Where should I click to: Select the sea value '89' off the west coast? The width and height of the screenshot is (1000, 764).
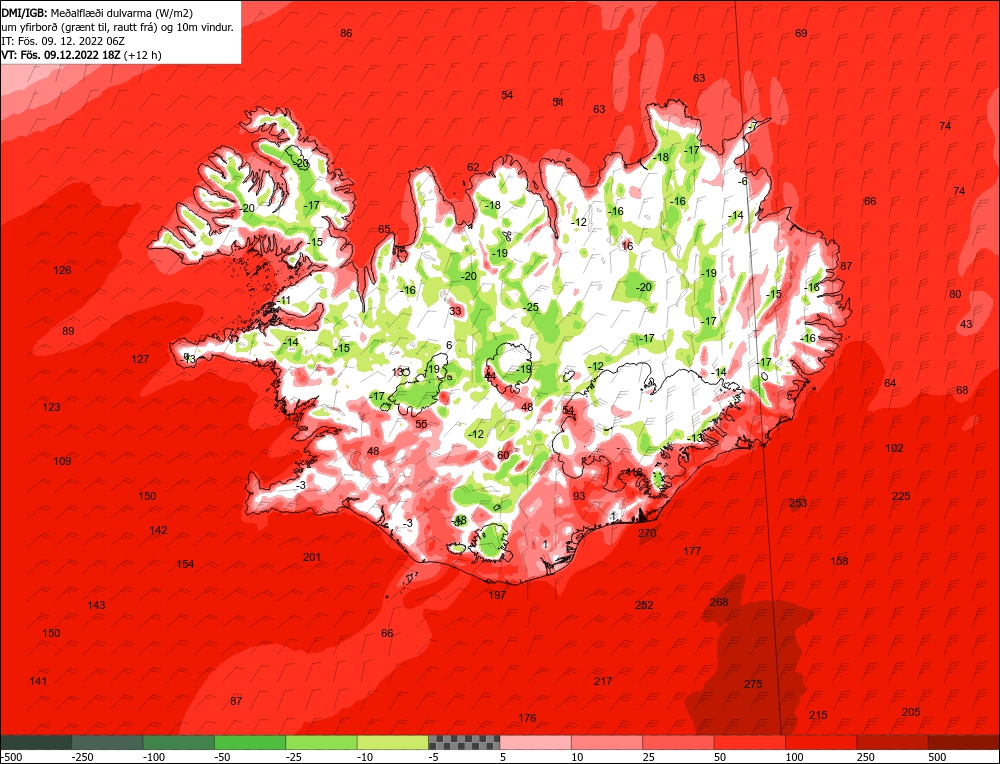coord(68,331)
